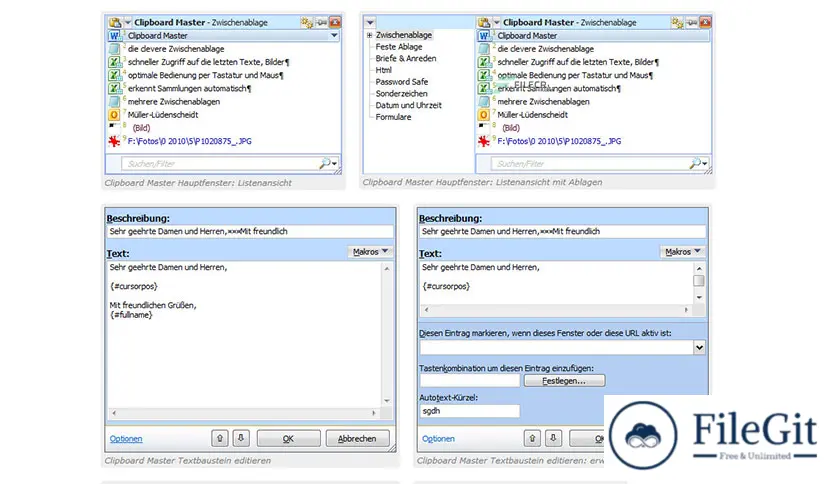Click the horizontal scrollbar in right erweitert dialog
836x484 pixels.
coord(556,310)
